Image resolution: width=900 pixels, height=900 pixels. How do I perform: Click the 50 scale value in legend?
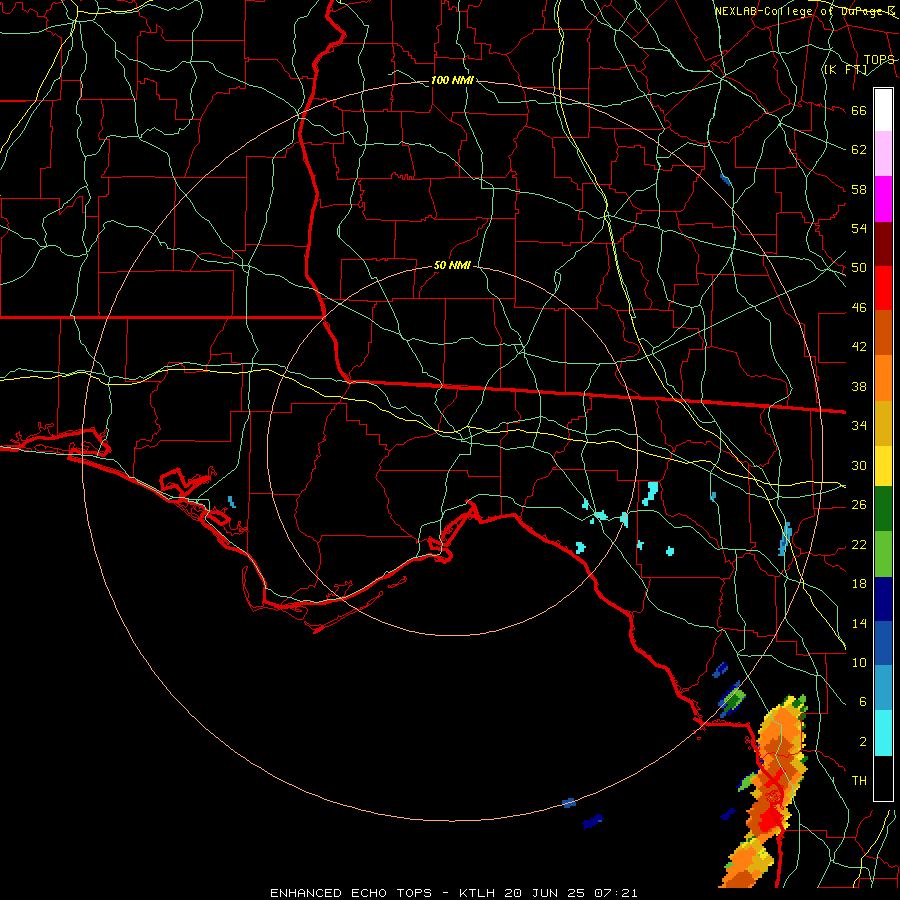tap(859, 268)
